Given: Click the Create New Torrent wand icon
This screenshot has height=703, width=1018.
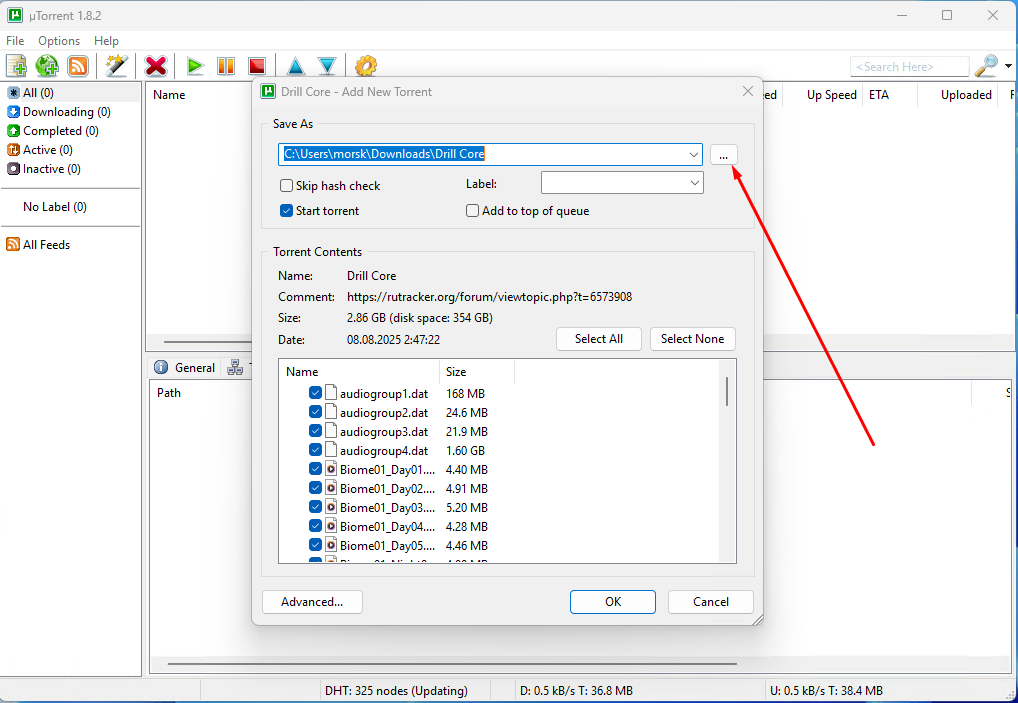Looking at the screenshot, I should [116, 66].
